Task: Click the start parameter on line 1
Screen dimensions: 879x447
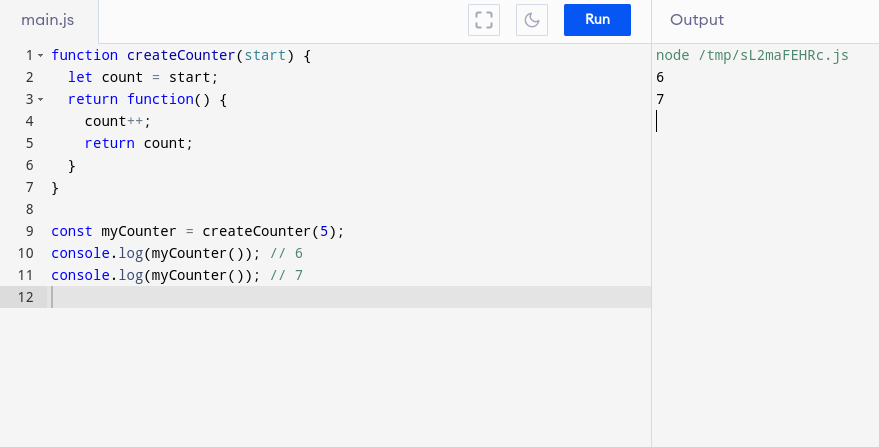Action: point(265,56)
